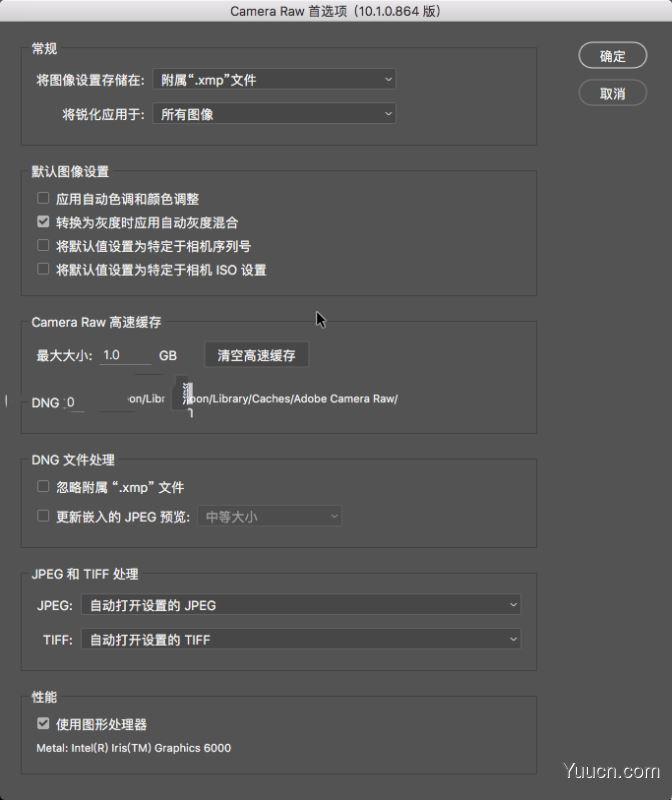The image size is (672, 800).
Task: Click the 性能 section heading
Action: 44,697
